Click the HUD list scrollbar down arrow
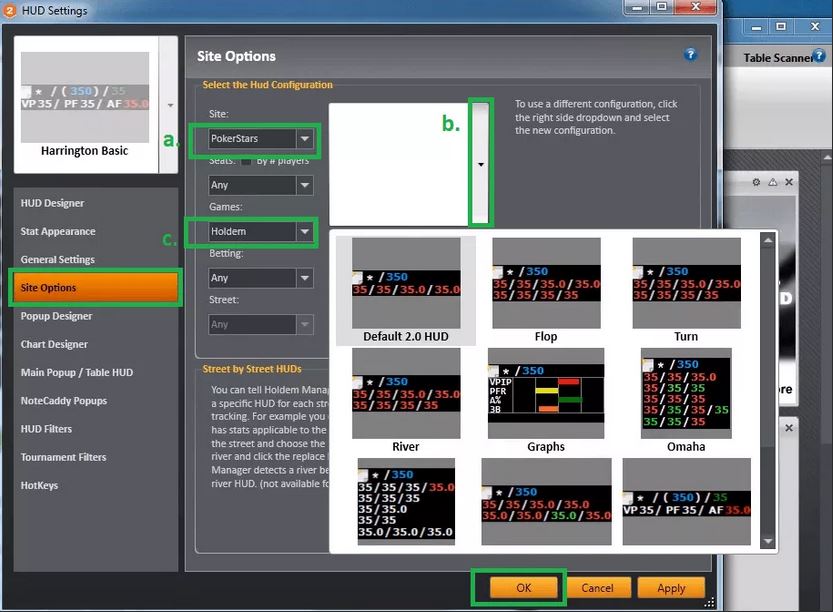Image resolution: width=833 pixels, height=612 pixels. click(x=768, y=541)
